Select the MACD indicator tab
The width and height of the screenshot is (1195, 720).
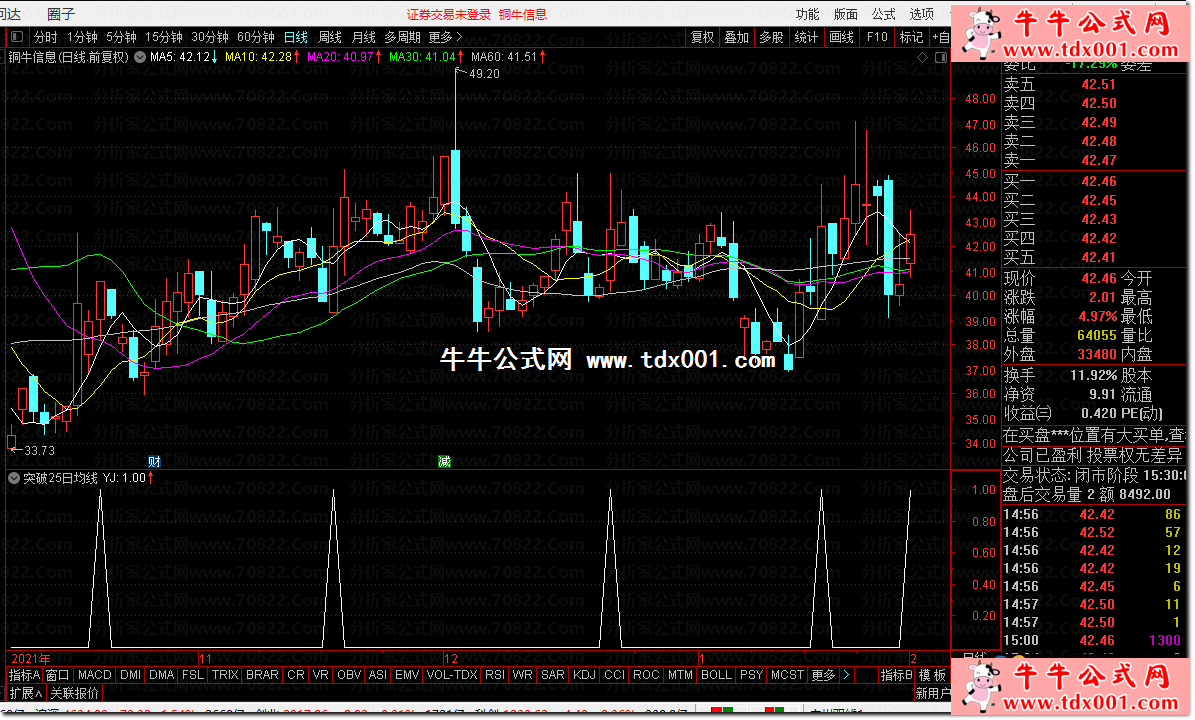pos(95,675)
